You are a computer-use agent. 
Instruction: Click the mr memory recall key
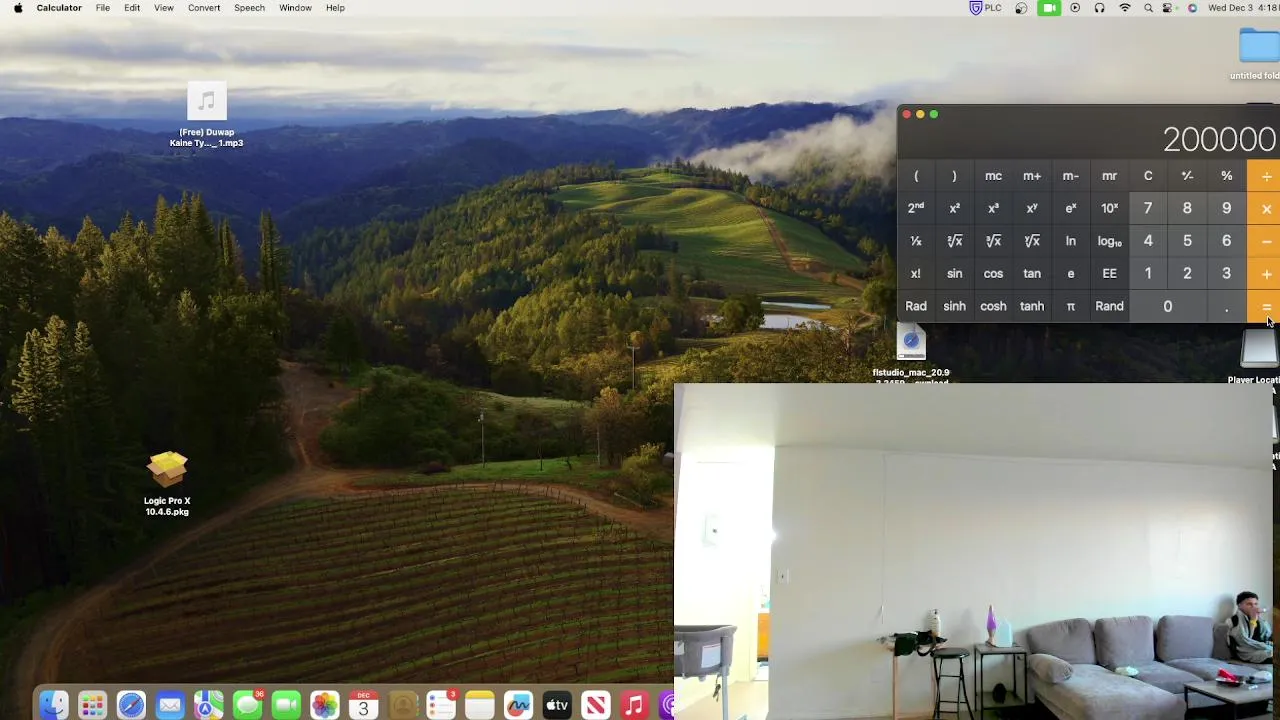1109,176
